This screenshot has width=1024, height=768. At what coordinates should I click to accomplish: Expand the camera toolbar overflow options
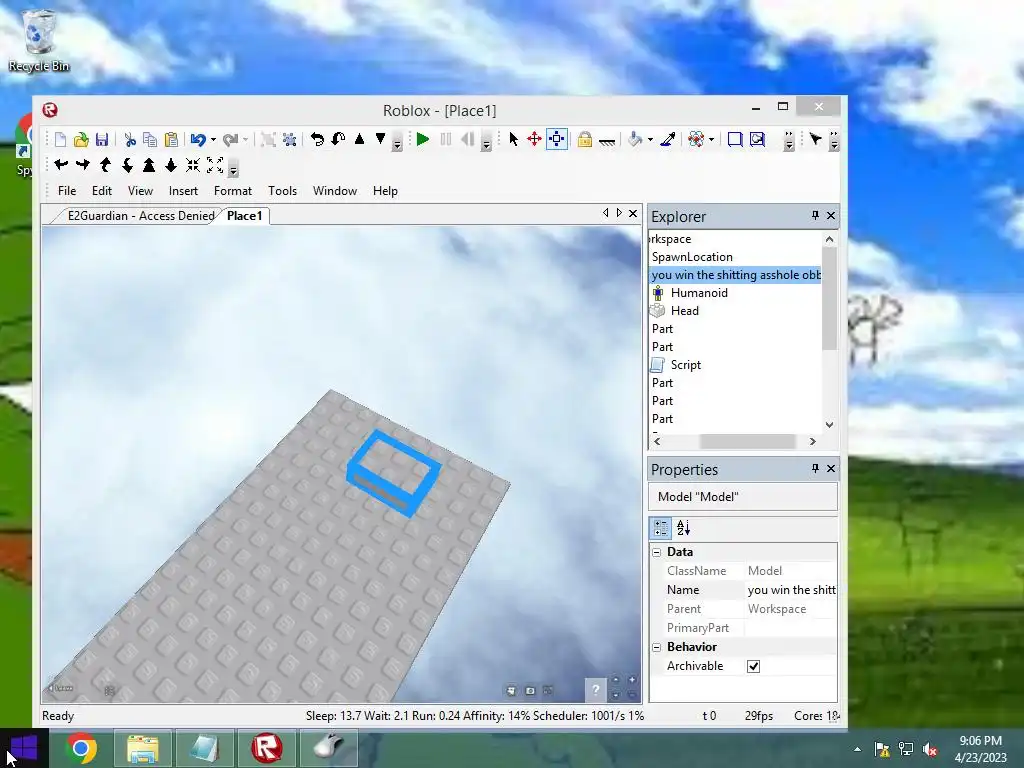233,170
